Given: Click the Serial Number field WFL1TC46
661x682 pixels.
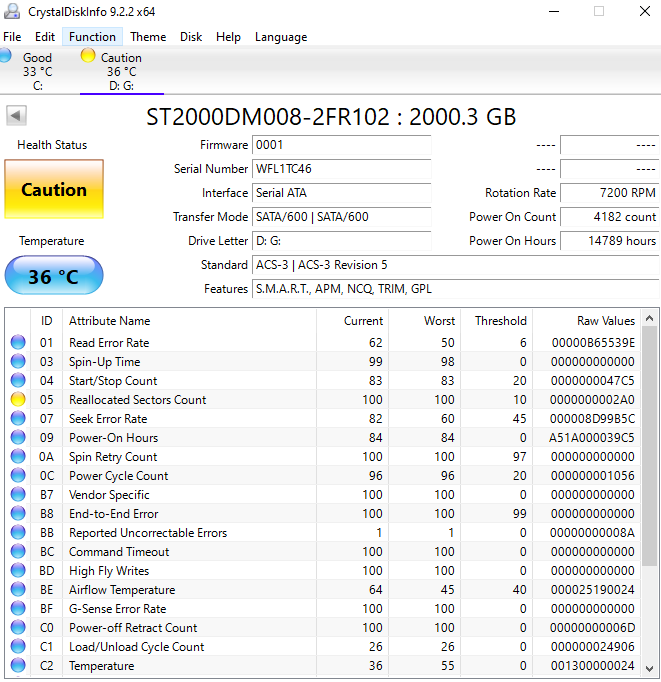Looking at the screenshot, I should pos(341,169).
